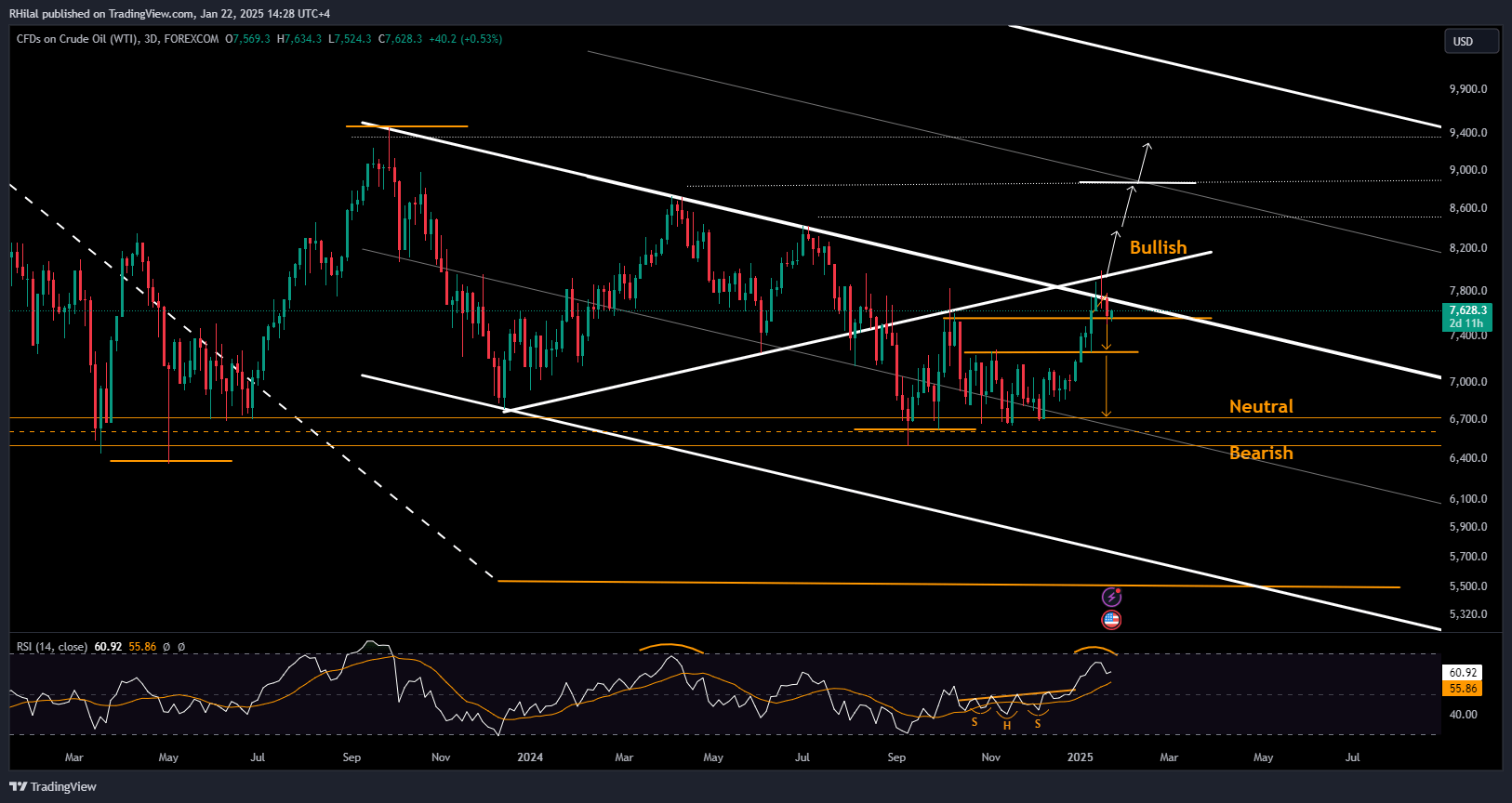Open the purple lightning event icon
Image resolution: width=1512 pixels, height=803 pixels.
[1111, 597]
